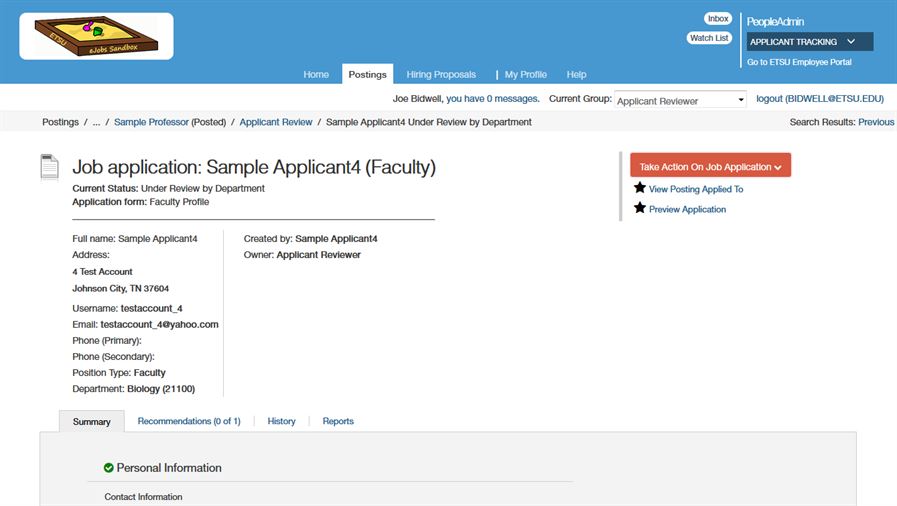
Task: Open the Hiring Proposals menu
Action: click(441, 75)
